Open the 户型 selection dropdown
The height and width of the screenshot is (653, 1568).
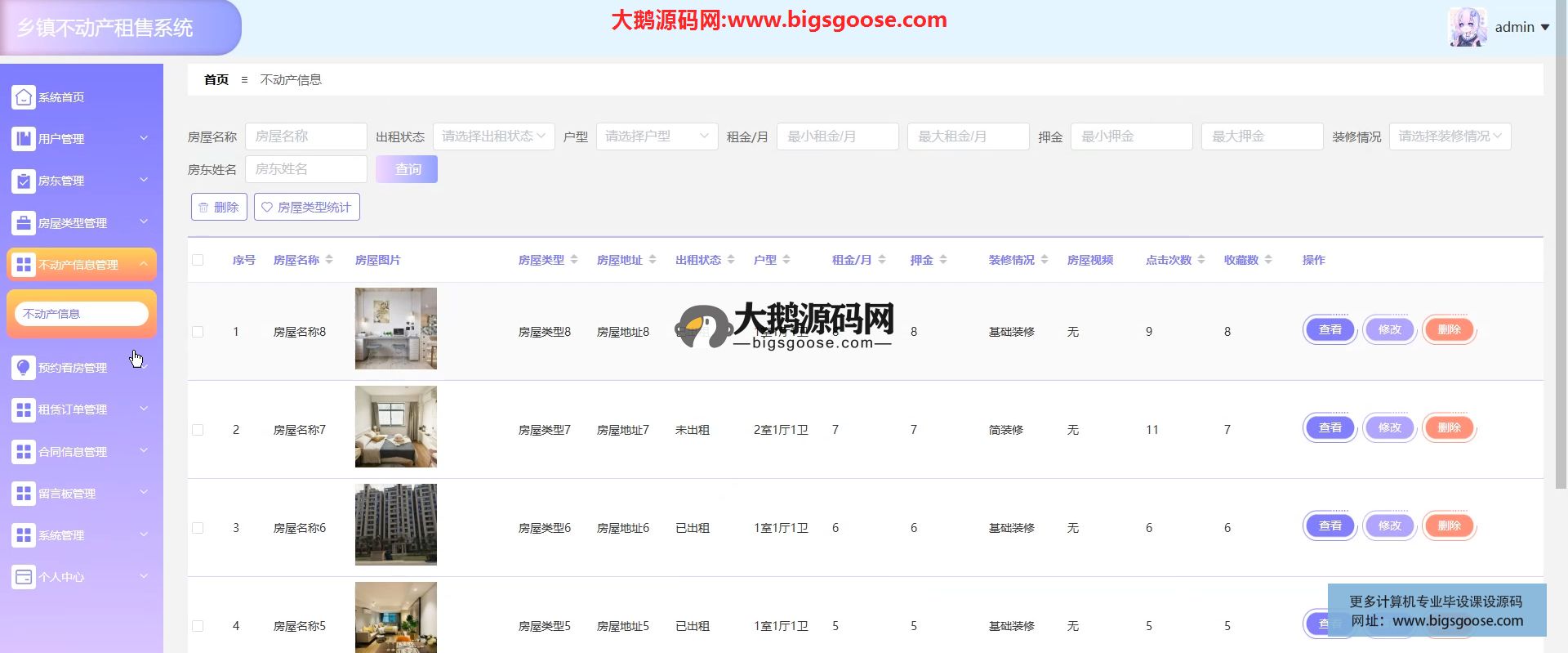657,136
